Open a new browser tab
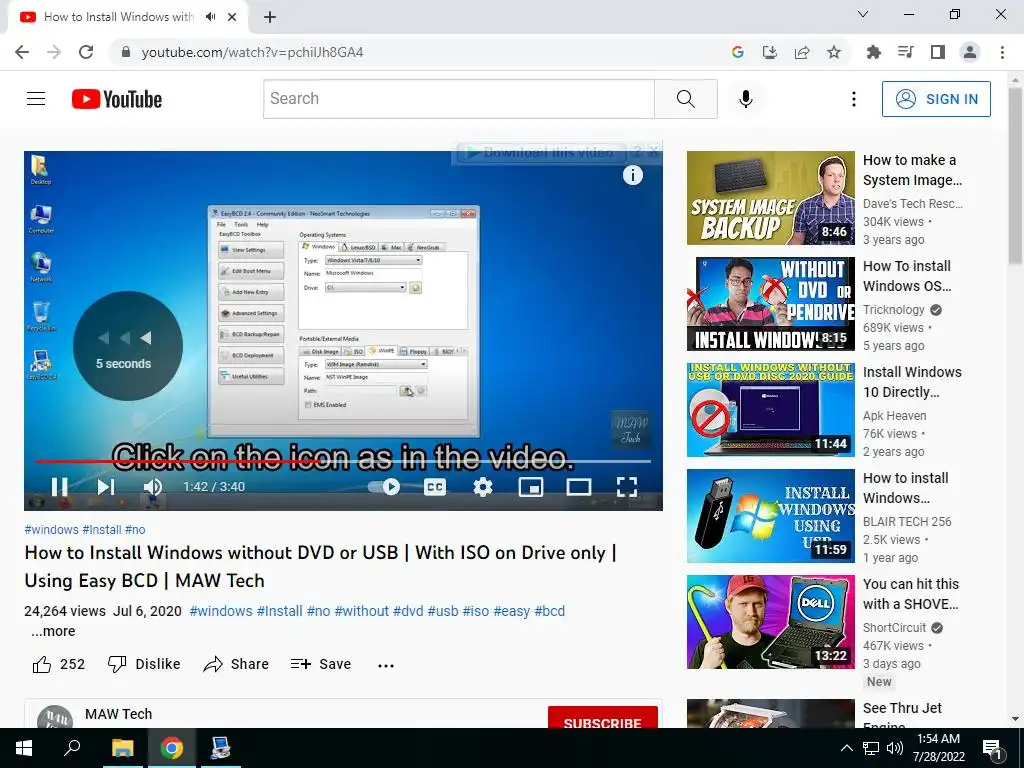The height and width of the screenshot is (768, 1024). point(270,17)
